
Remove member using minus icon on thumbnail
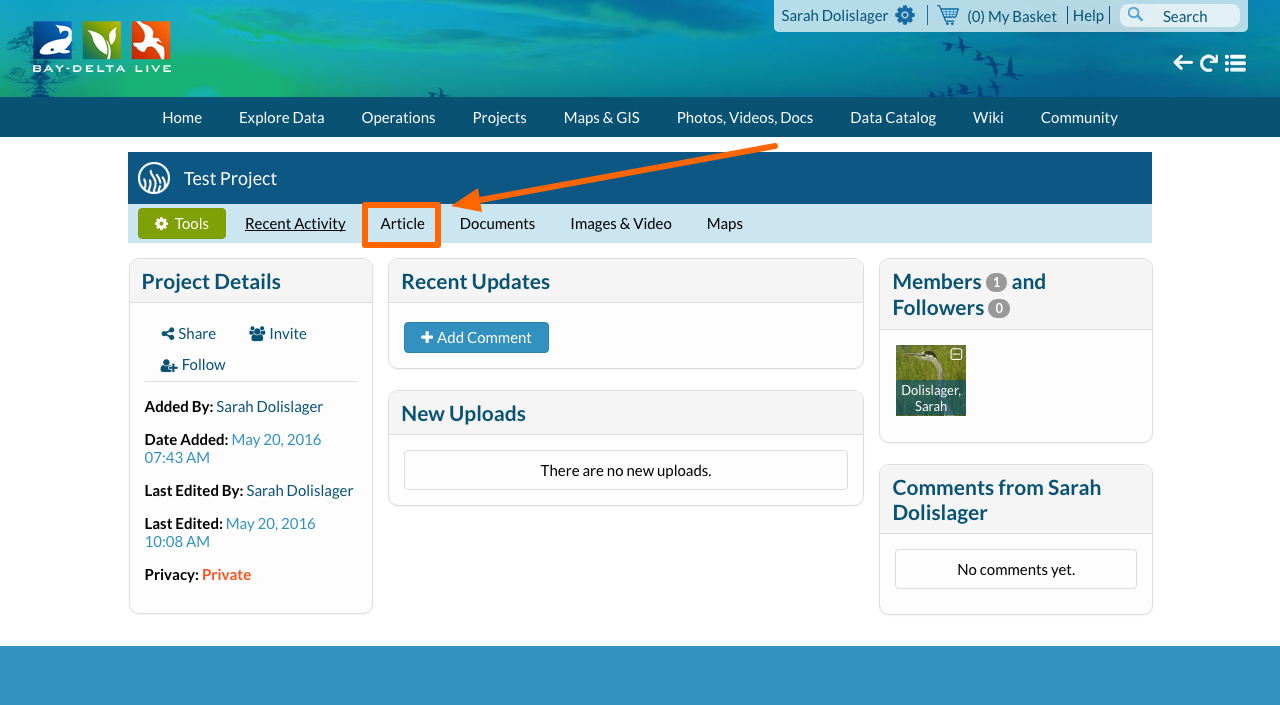956,355
